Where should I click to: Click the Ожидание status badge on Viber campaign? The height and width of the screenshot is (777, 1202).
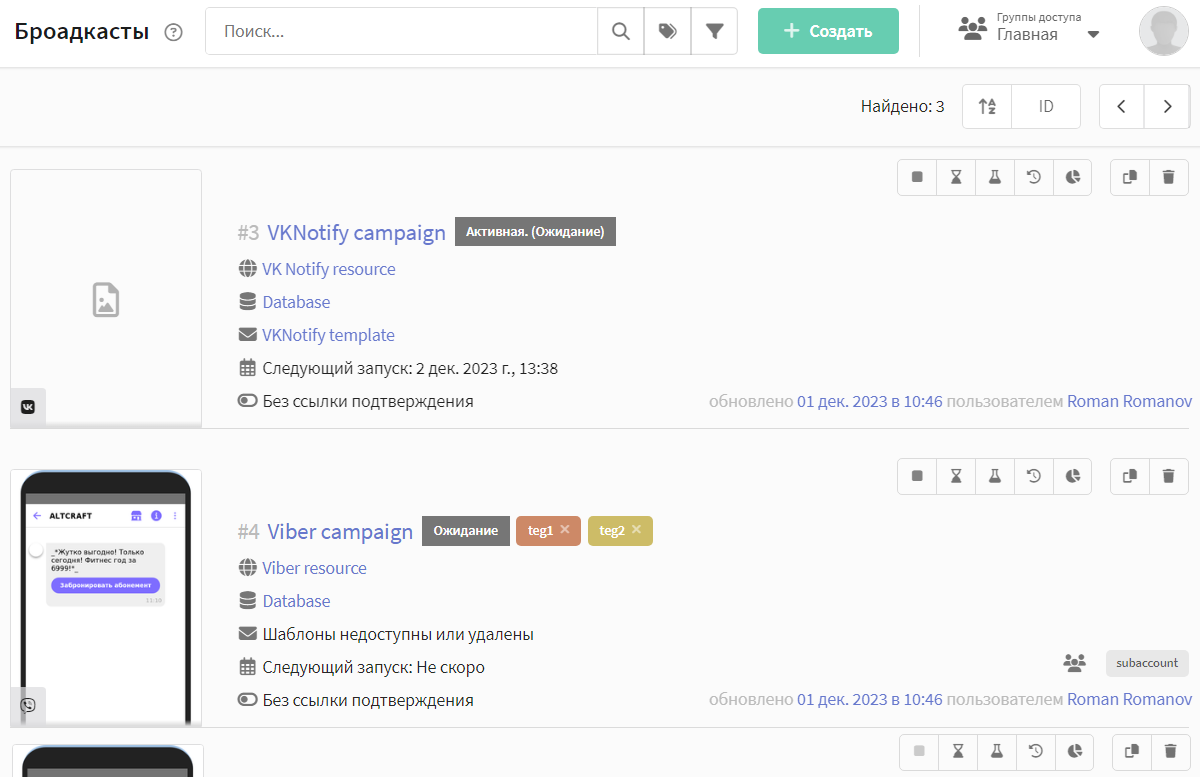tap(466, 531)
